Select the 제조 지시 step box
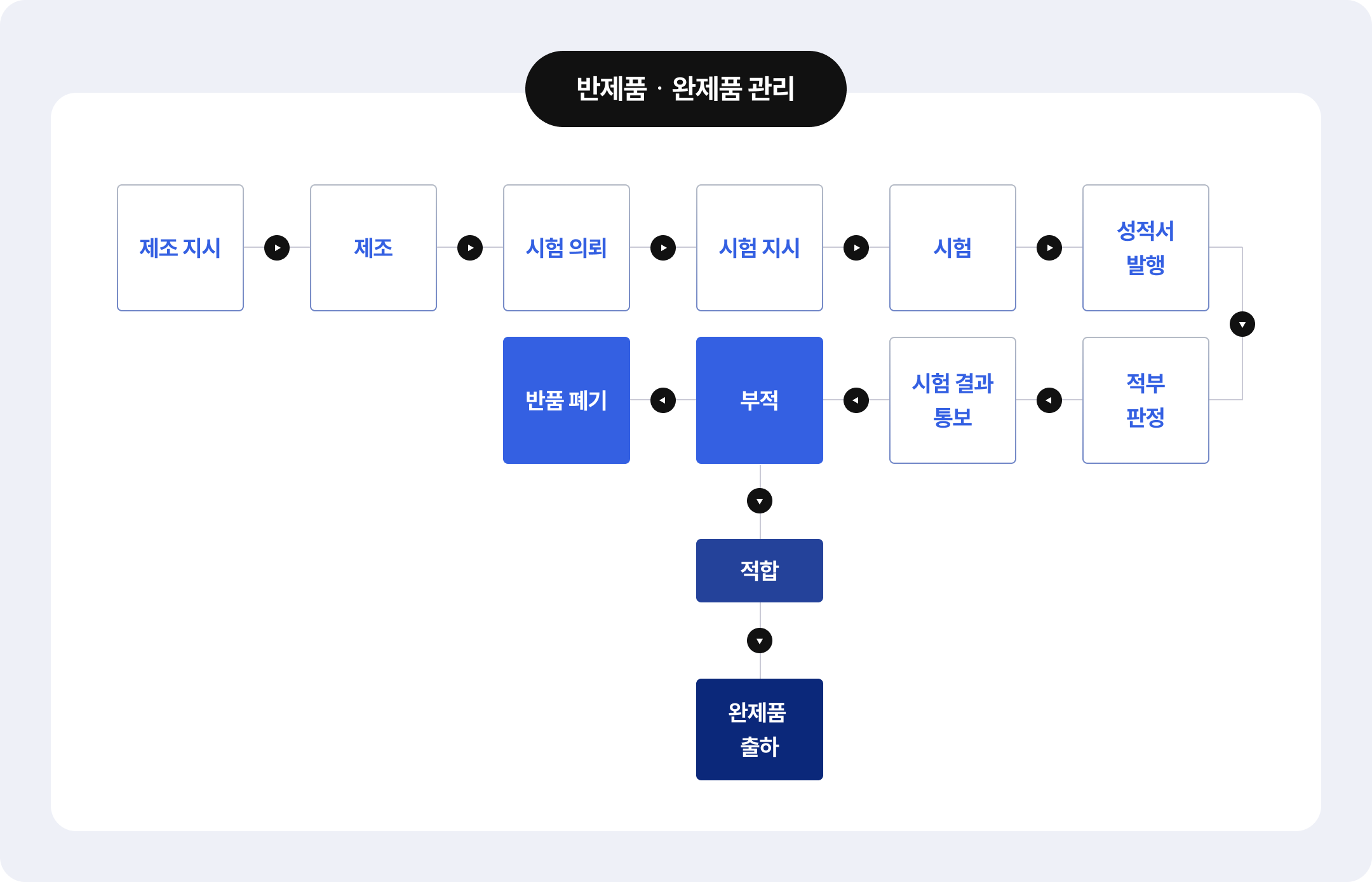 coord(180,248)
